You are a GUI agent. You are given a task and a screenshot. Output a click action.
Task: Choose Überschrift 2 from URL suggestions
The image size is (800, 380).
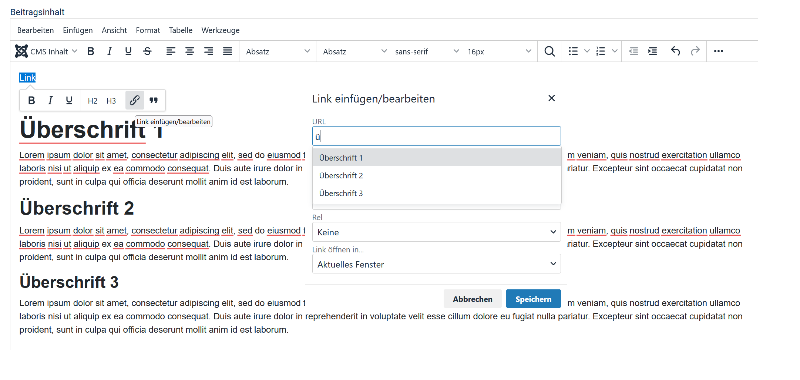[437, 175]
